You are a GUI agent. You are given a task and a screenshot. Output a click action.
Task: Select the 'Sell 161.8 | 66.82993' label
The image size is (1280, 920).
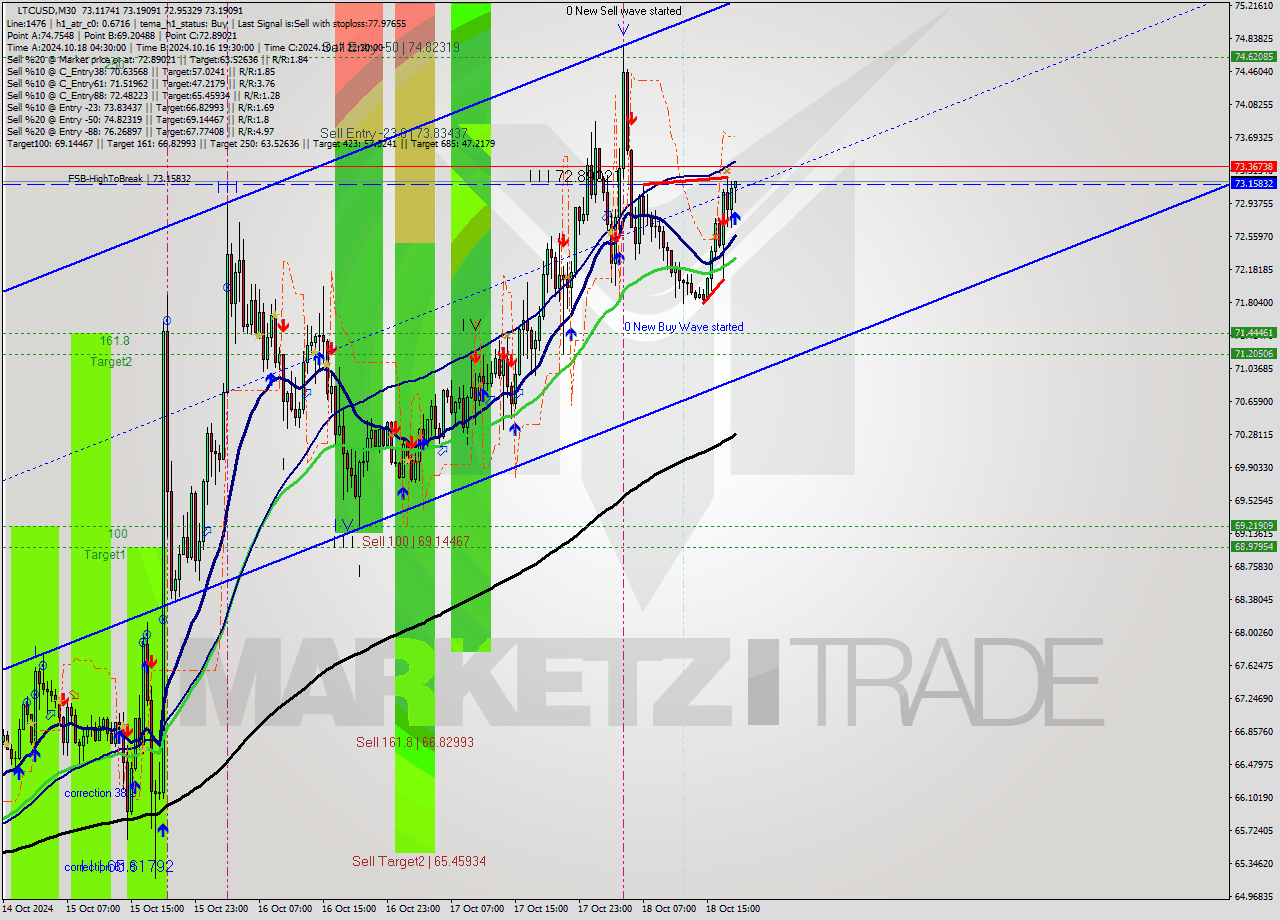[x=415, y=742]
